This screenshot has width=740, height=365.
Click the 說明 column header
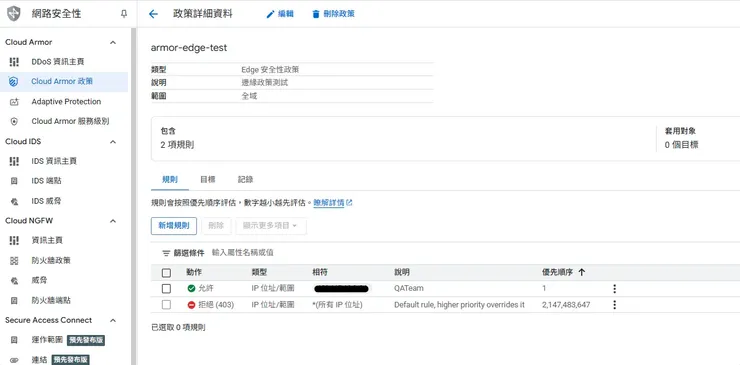(x=402, y=272)
